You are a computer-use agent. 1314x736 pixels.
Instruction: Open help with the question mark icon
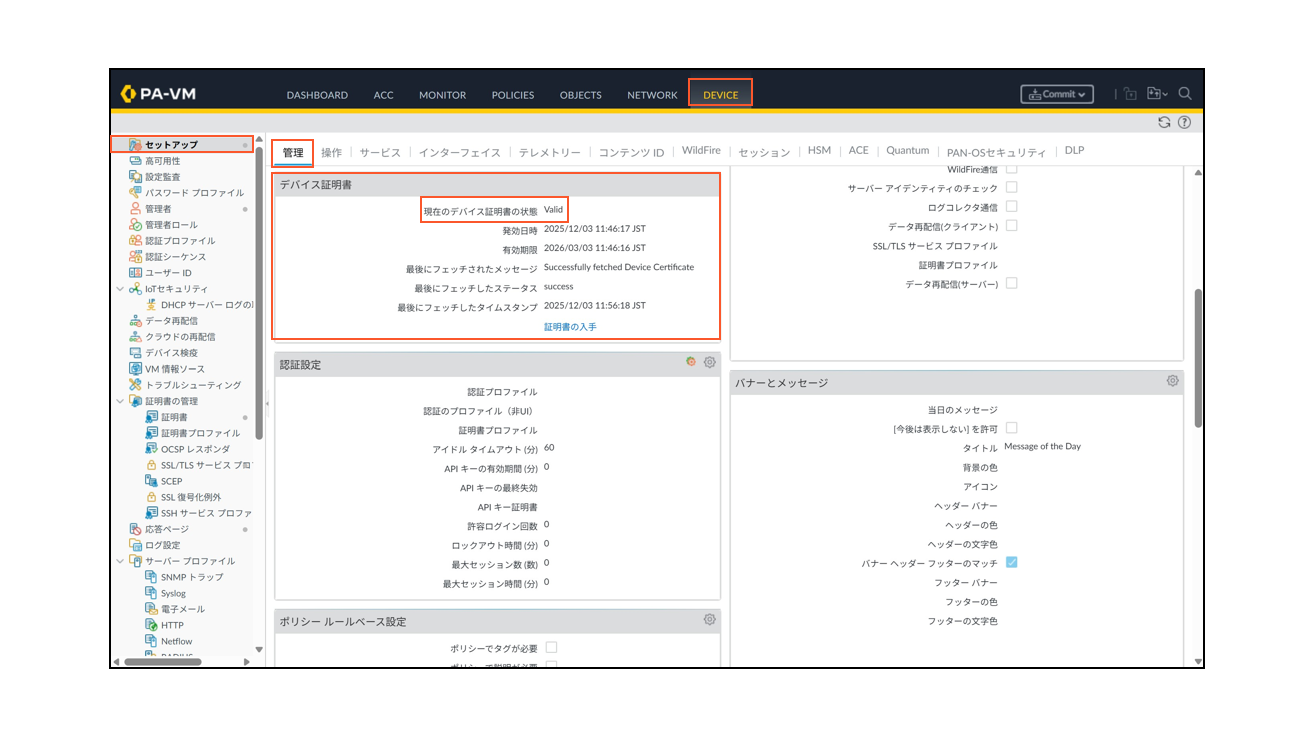(1184, 122)
